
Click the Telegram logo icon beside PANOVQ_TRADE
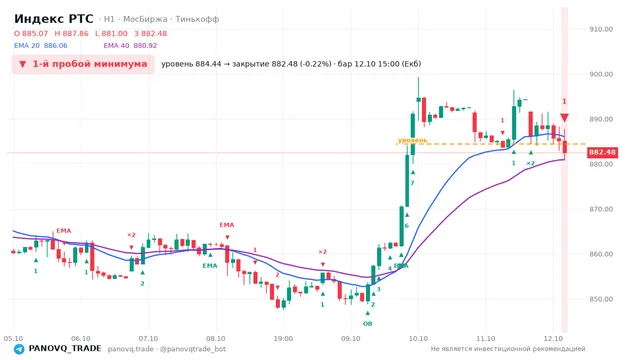(19, 349)
